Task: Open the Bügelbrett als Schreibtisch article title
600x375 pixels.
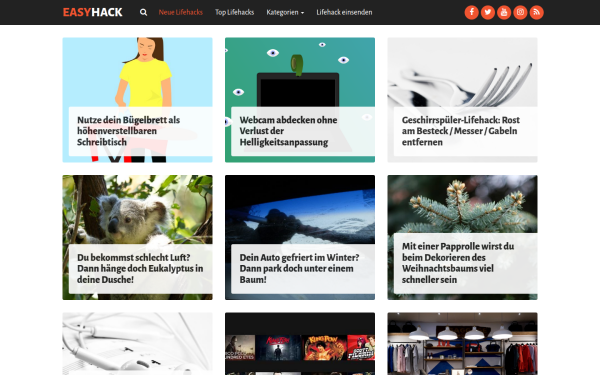Action: coord(128,131)
